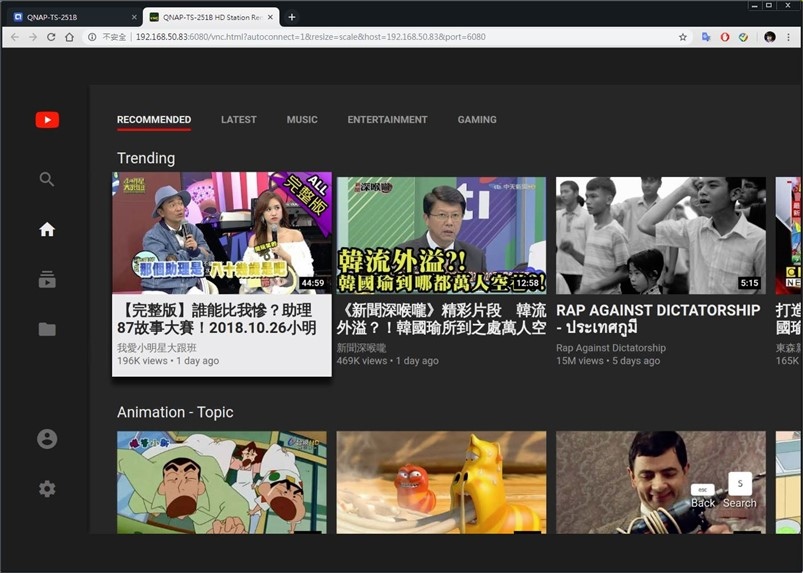Close the HD Station Remote tab
Viewport: 803px width, 573px height.
270,17
